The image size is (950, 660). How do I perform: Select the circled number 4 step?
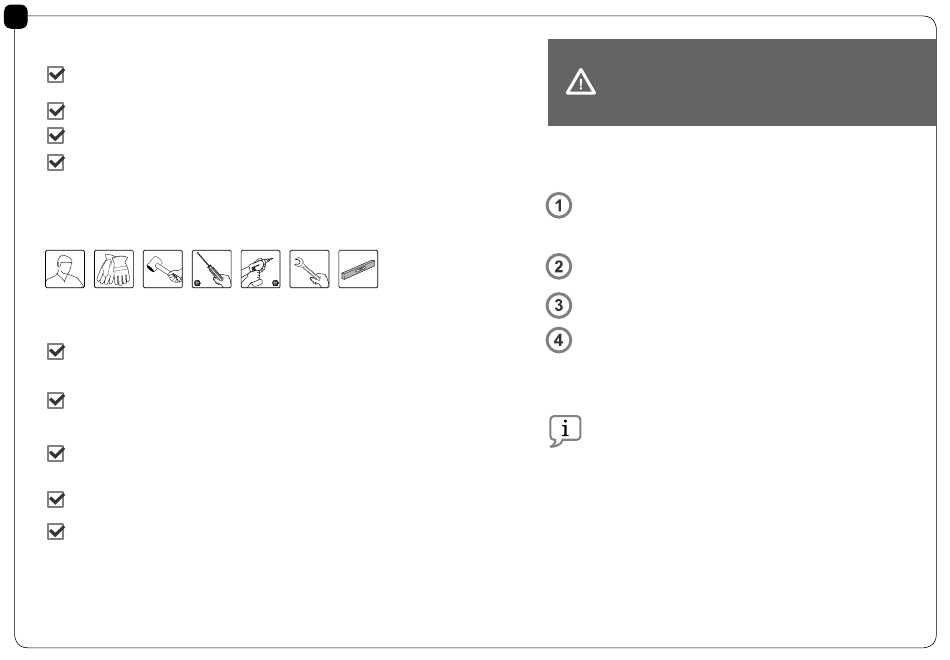(x=559, y=340)
